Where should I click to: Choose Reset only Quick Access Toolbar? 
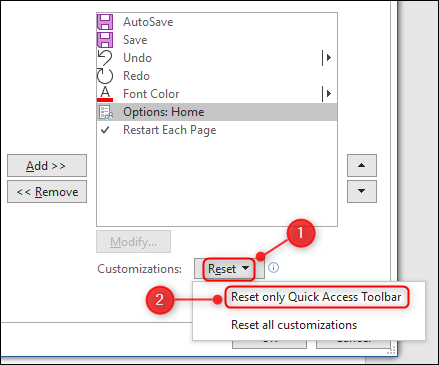coord(316,297)
